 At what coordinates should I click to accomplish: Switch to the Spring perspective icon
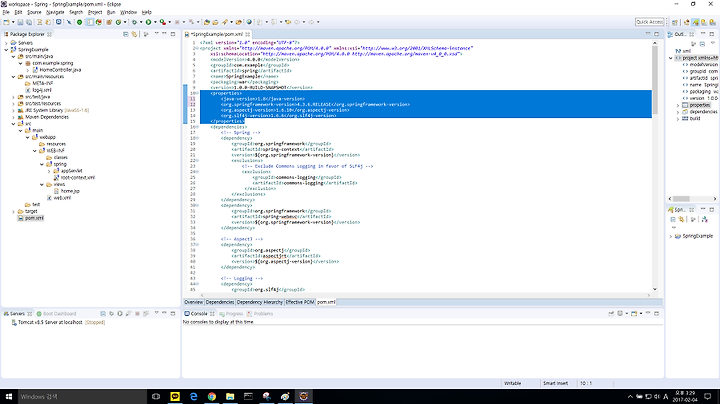point(695,22)
